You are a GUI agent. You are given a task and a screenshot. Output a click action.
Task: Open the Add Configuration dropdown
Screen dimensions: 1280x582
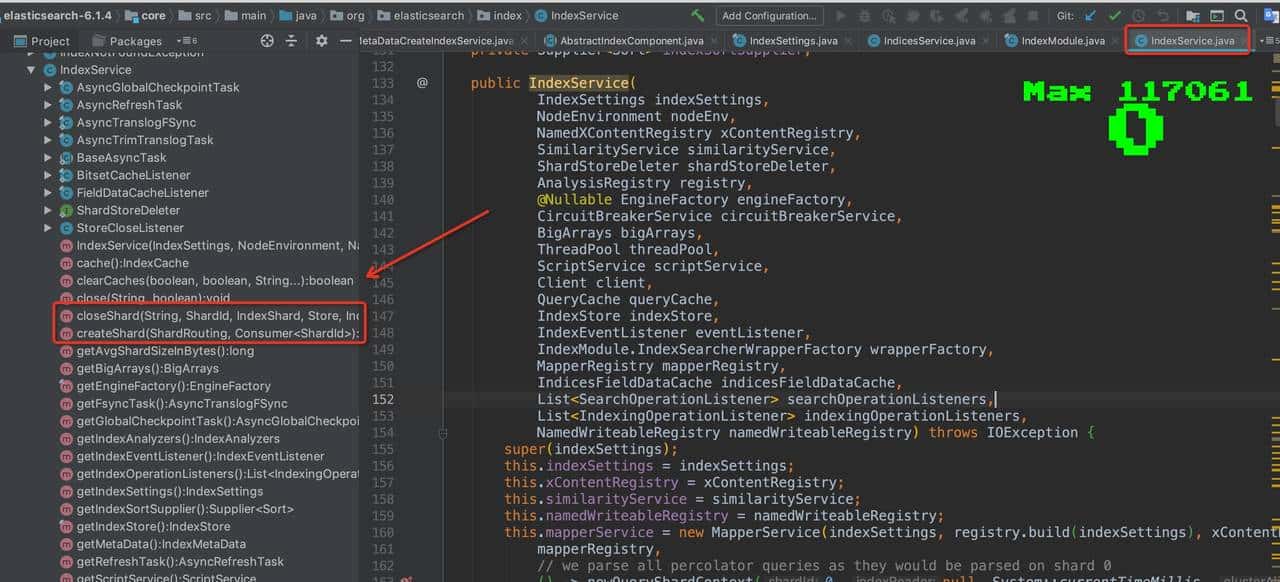769,16
